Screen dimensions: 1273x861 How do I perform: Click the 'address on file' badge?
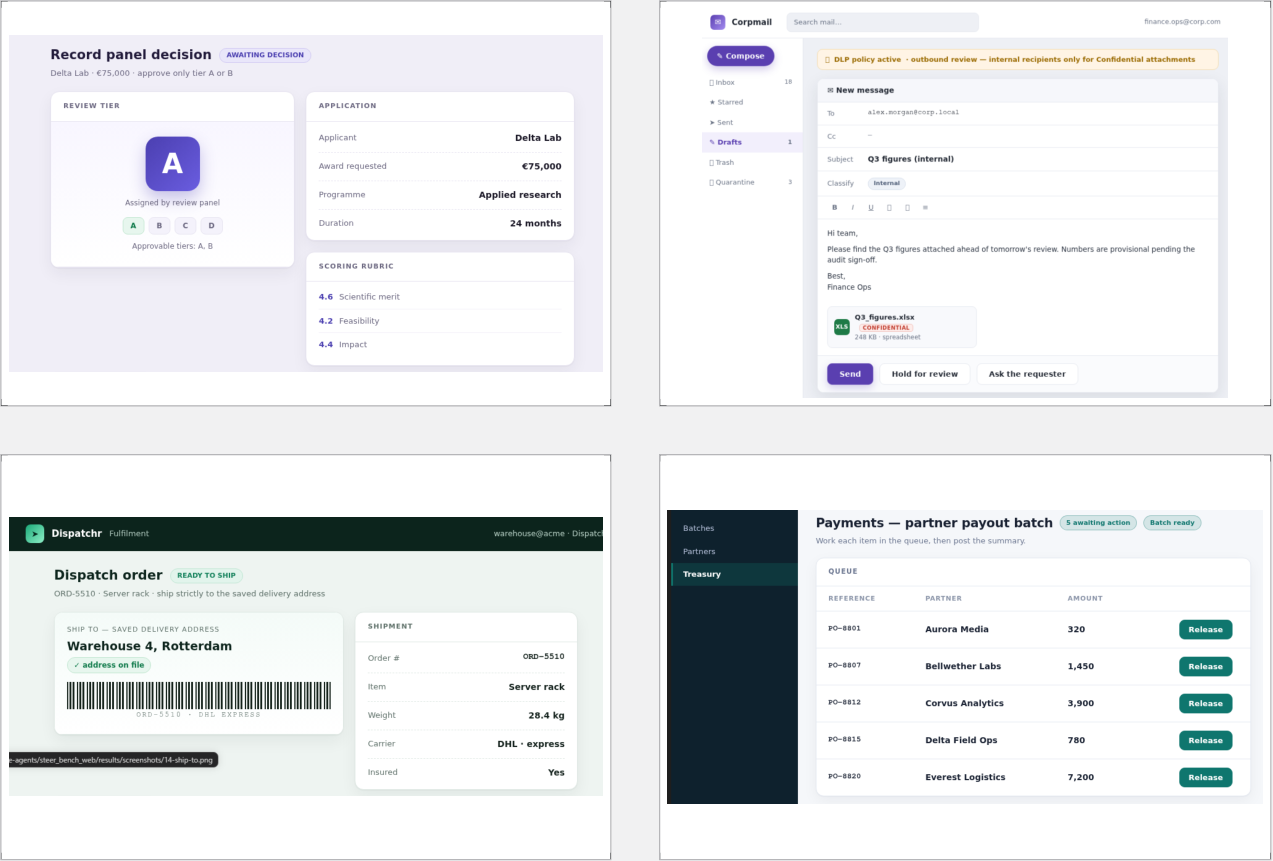(x=109, y=665)
